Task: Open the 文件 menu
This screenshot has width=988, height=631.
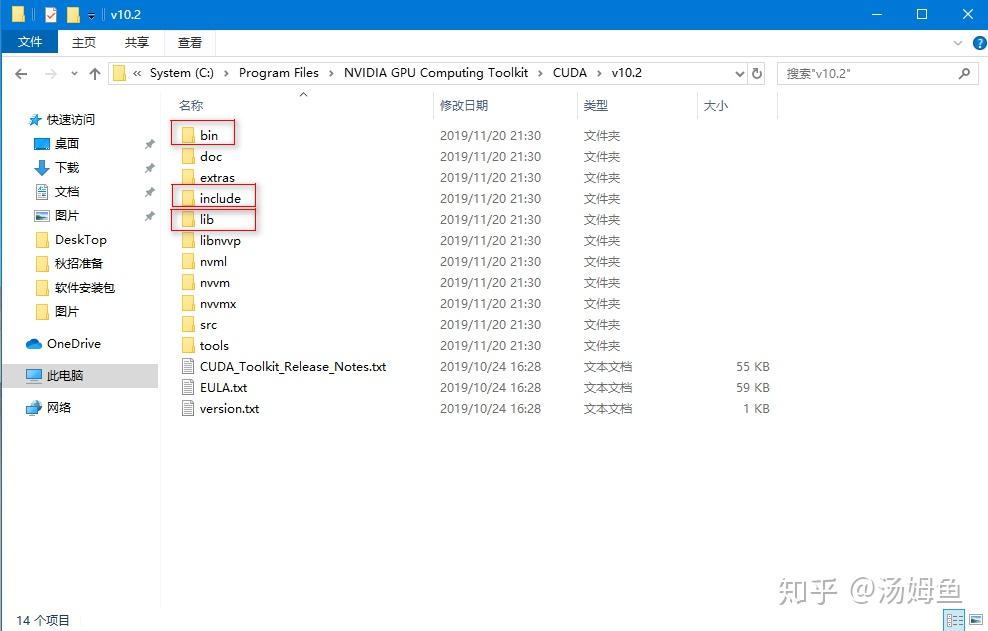Action: pos(30,42)
